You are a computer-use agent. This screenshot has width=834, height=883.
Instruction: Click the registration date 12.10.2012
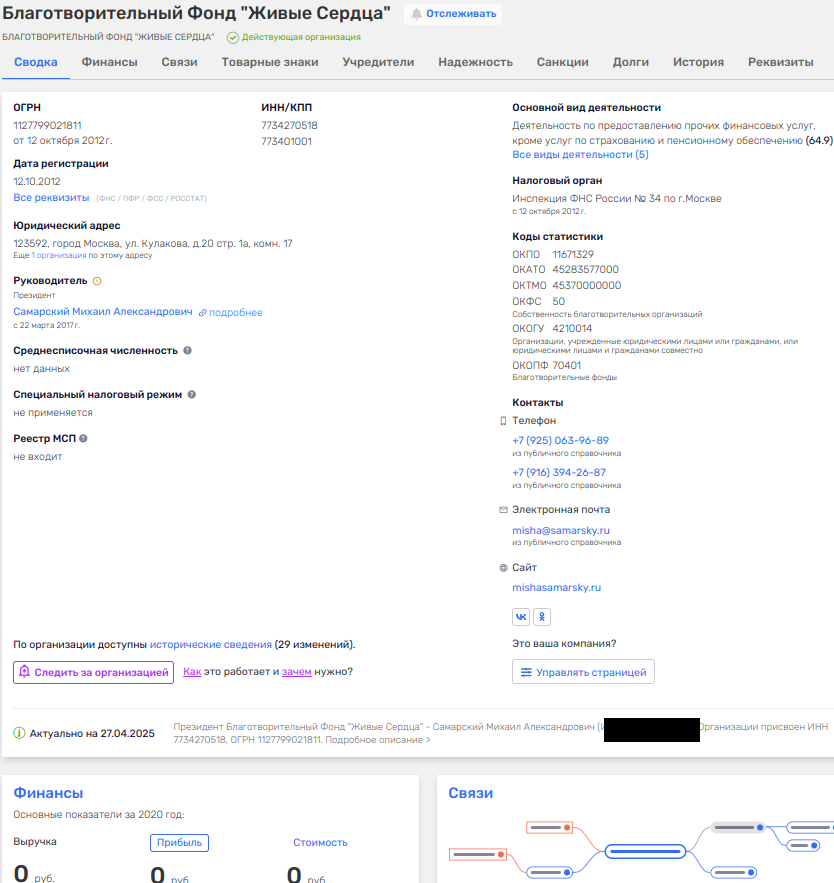[x=37, y=181]
